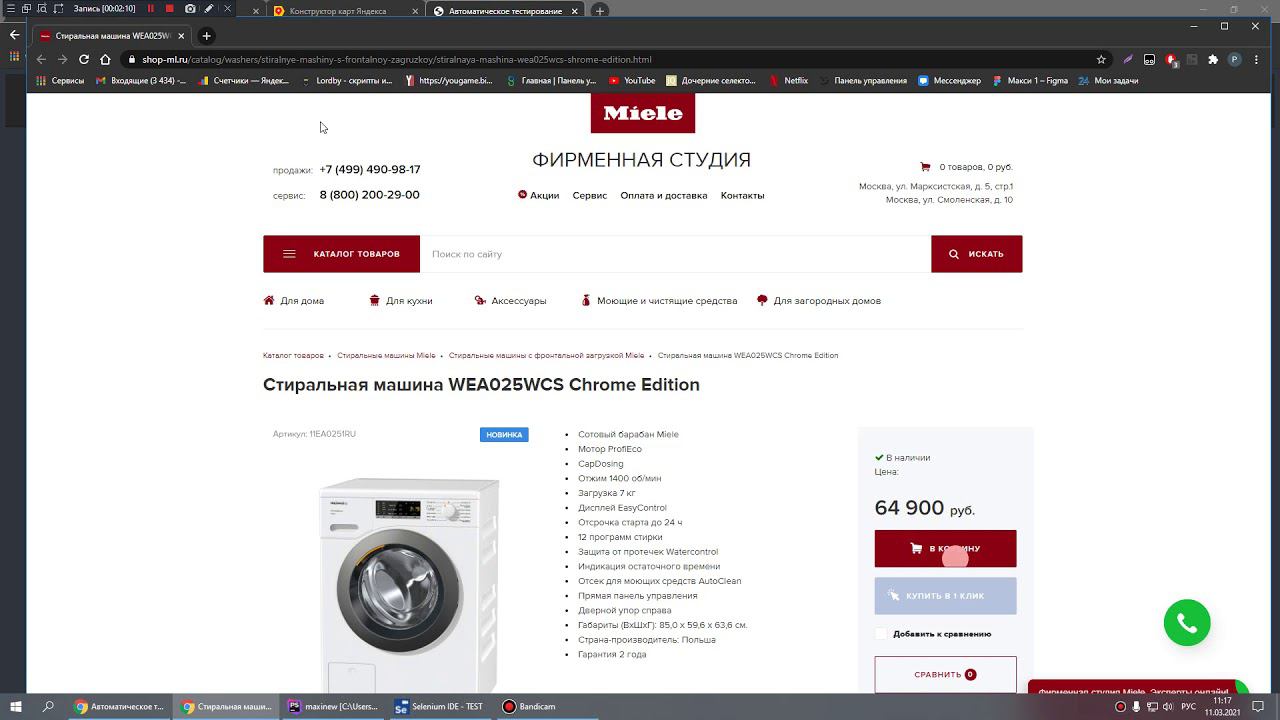Open Chrome three-dot menu

coord(1255,59)
